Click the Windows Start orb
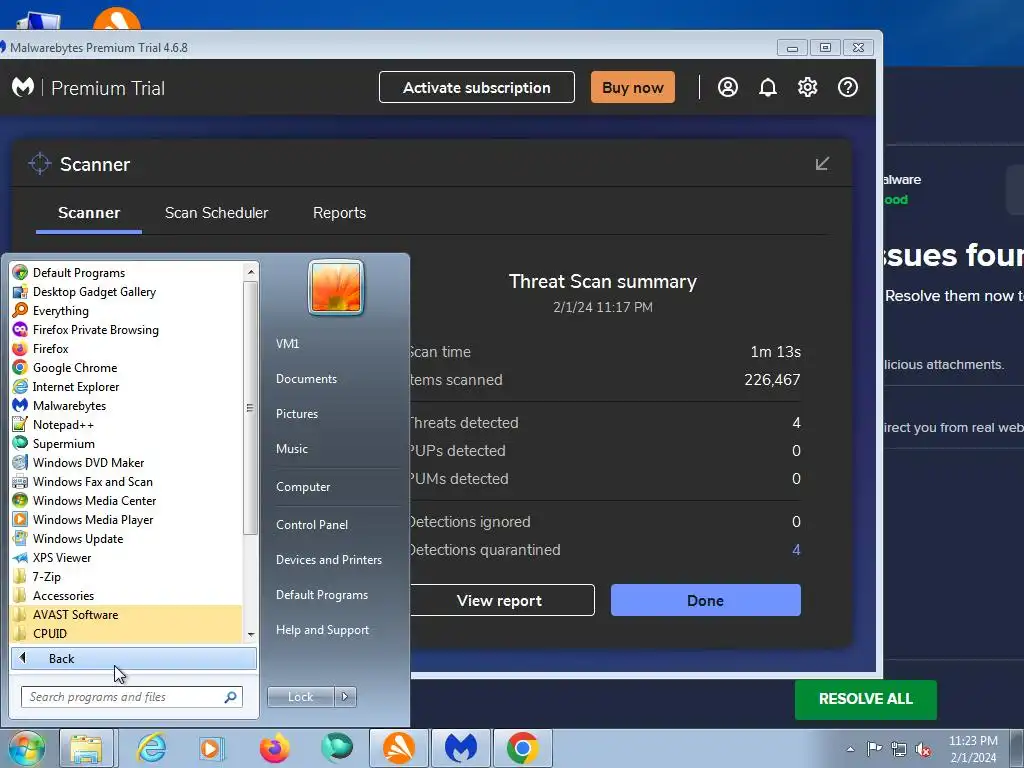 pos(26,748)
